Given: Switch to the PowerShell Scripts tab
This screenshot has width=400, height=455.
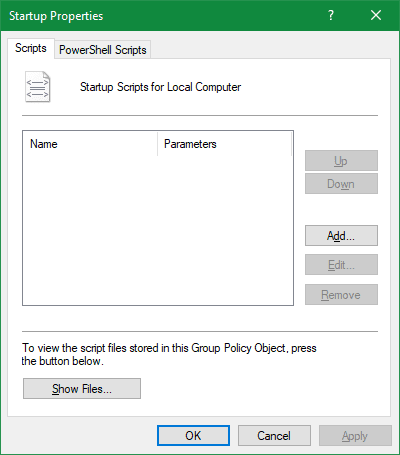Looking at the screenshot, I should [x=103, y=50].
